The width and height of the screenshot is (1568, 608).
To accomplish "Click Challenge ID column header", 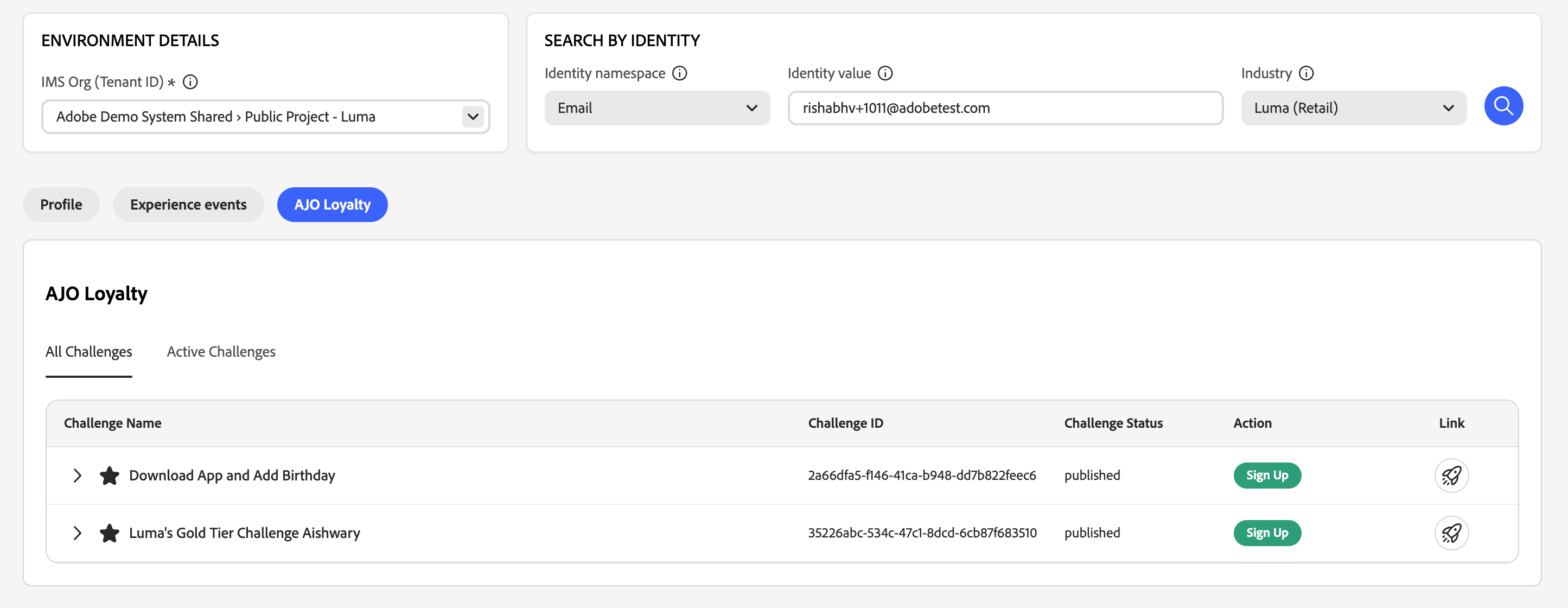I will pyautogui.click(x=845, y=423).
